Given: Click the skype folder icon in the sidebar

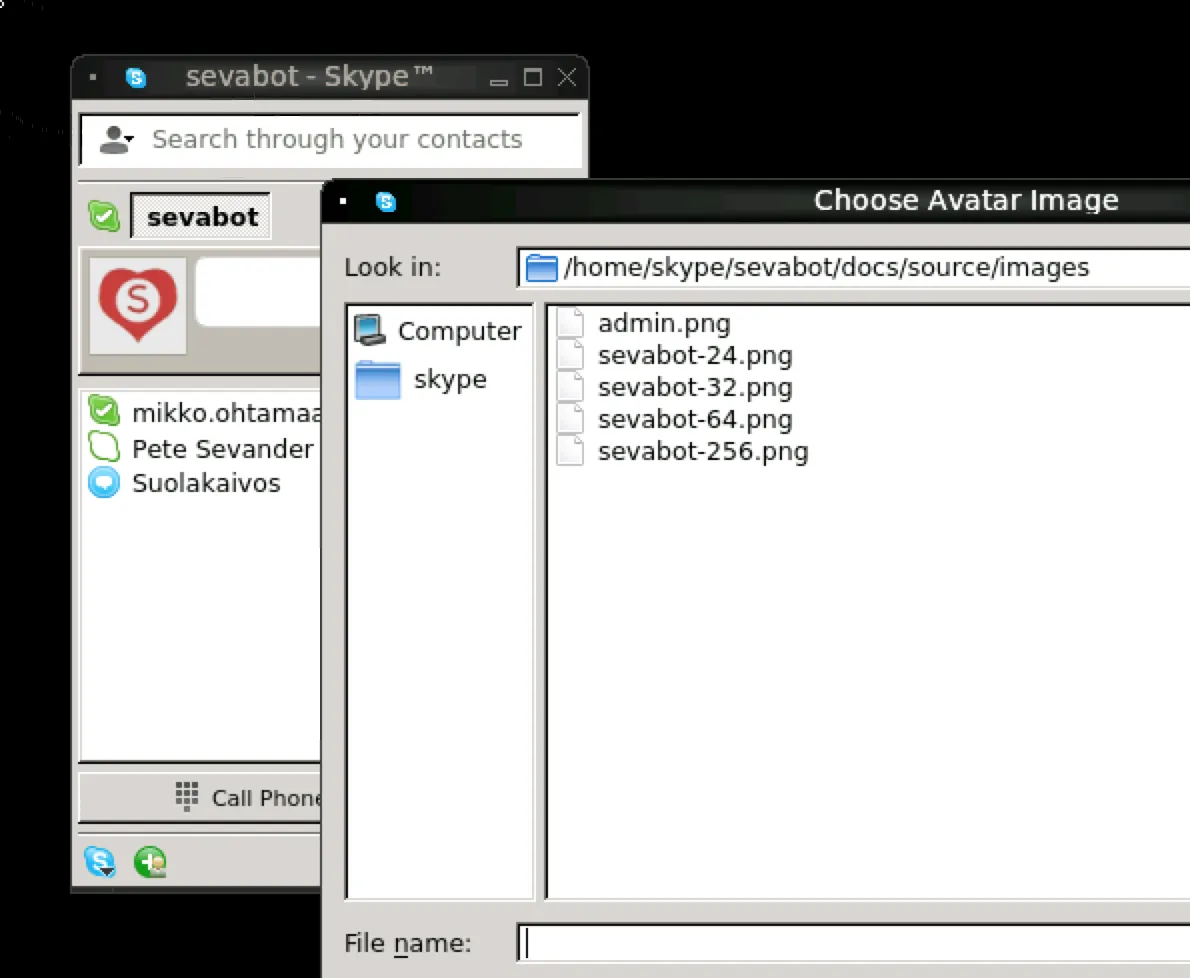Looking at the screenshot, I should point(378,379).
